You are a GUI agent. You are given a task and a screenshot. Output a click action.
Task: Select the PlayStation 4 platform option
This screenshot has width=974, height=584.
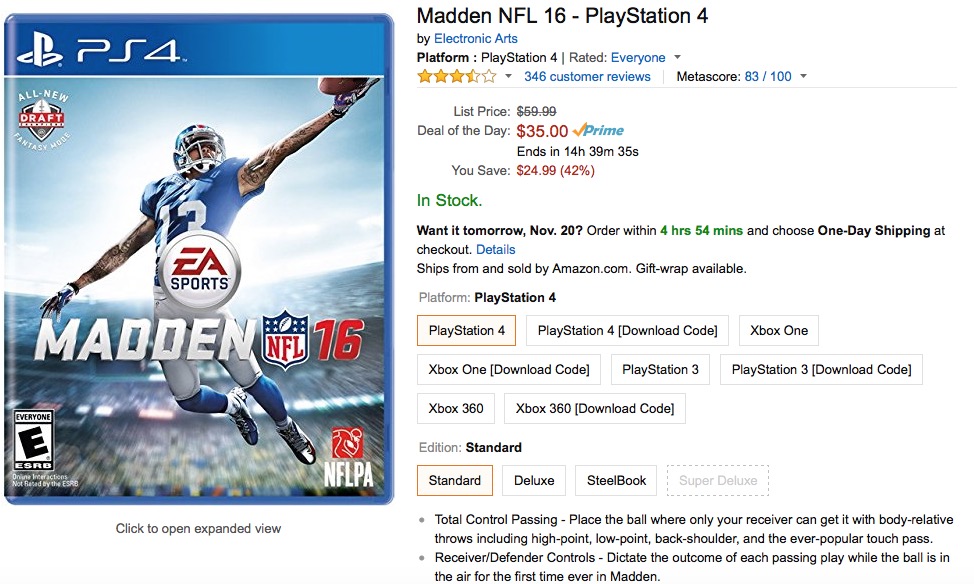(467, 331)
